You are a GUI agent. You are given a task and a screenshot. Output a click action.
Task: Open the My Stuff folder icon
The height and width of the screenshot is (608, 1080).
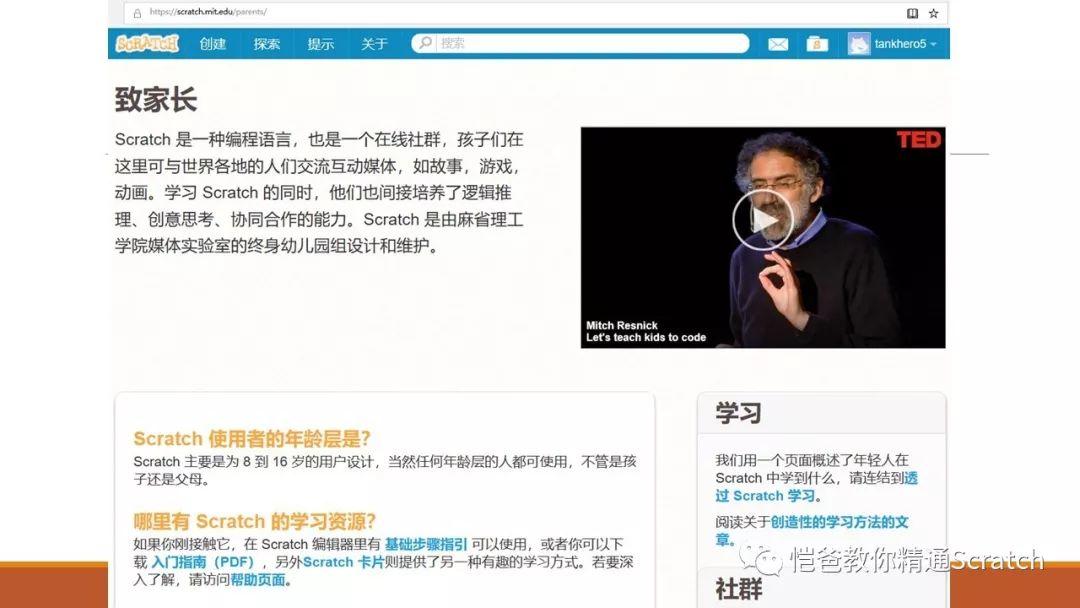point(817,44)
